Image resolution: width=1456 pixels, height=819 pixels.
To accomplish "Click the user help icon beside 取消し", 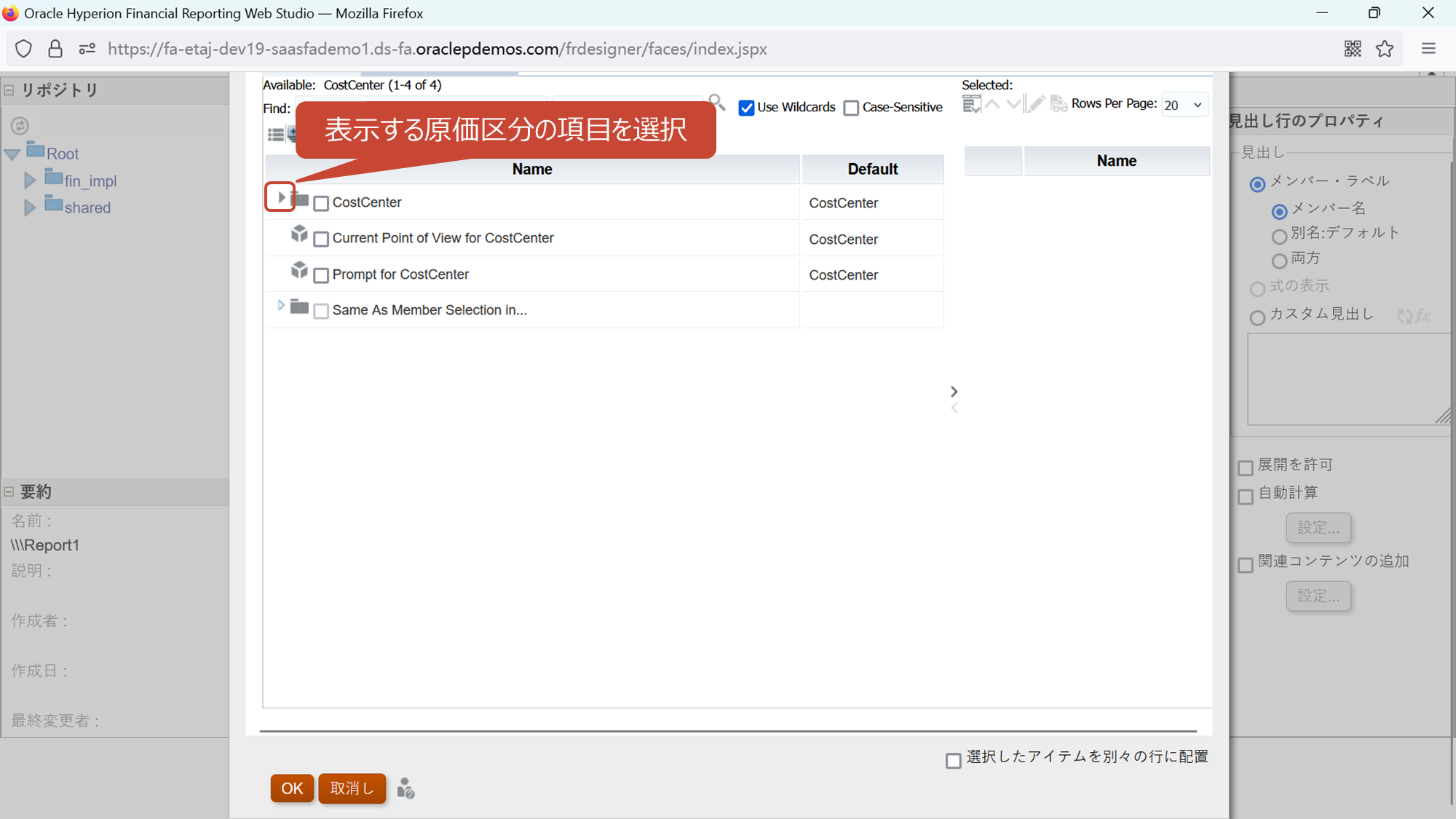I will coord(405,788).
